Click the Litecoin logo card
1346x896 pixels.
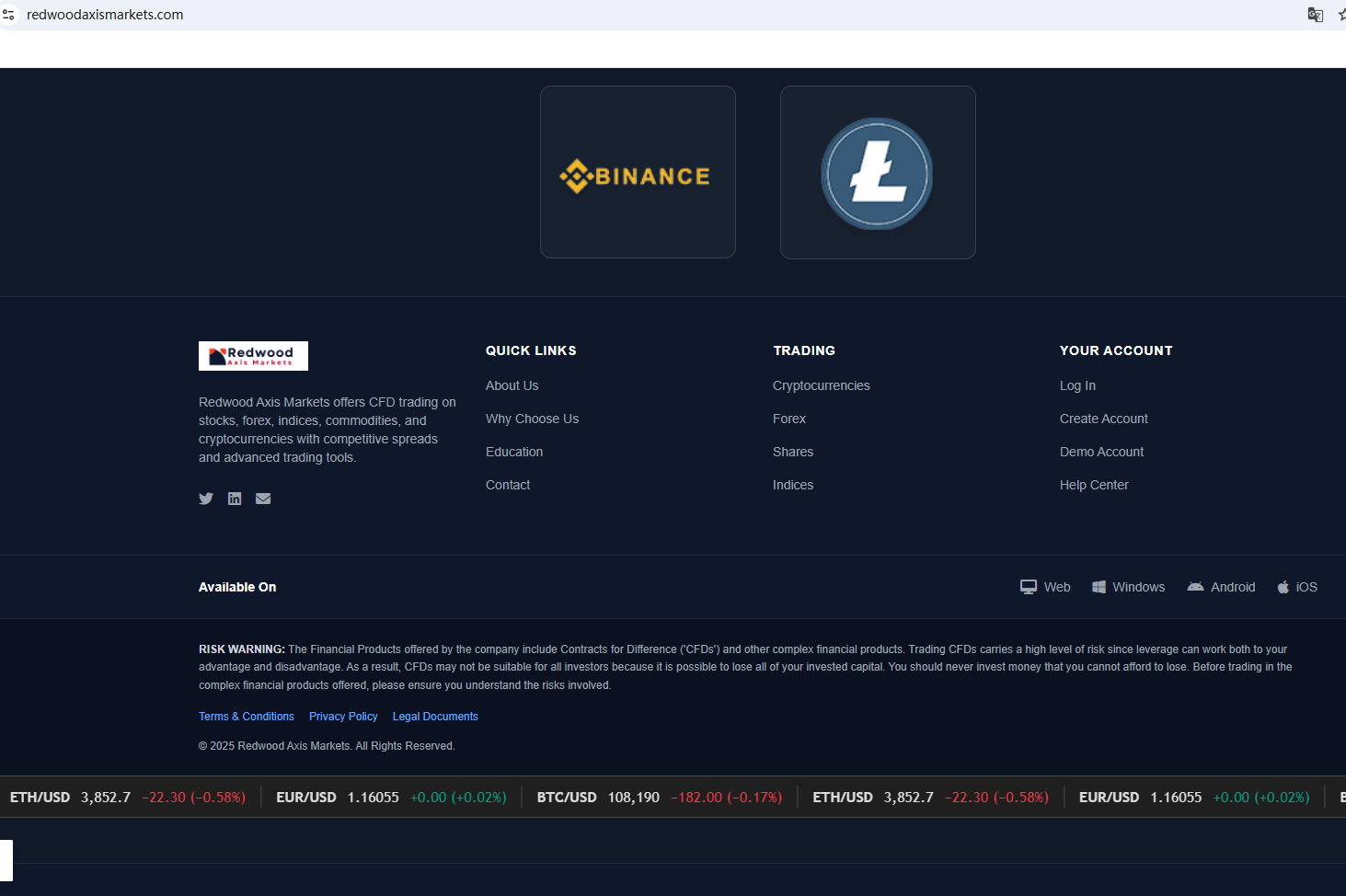point(878,172)
